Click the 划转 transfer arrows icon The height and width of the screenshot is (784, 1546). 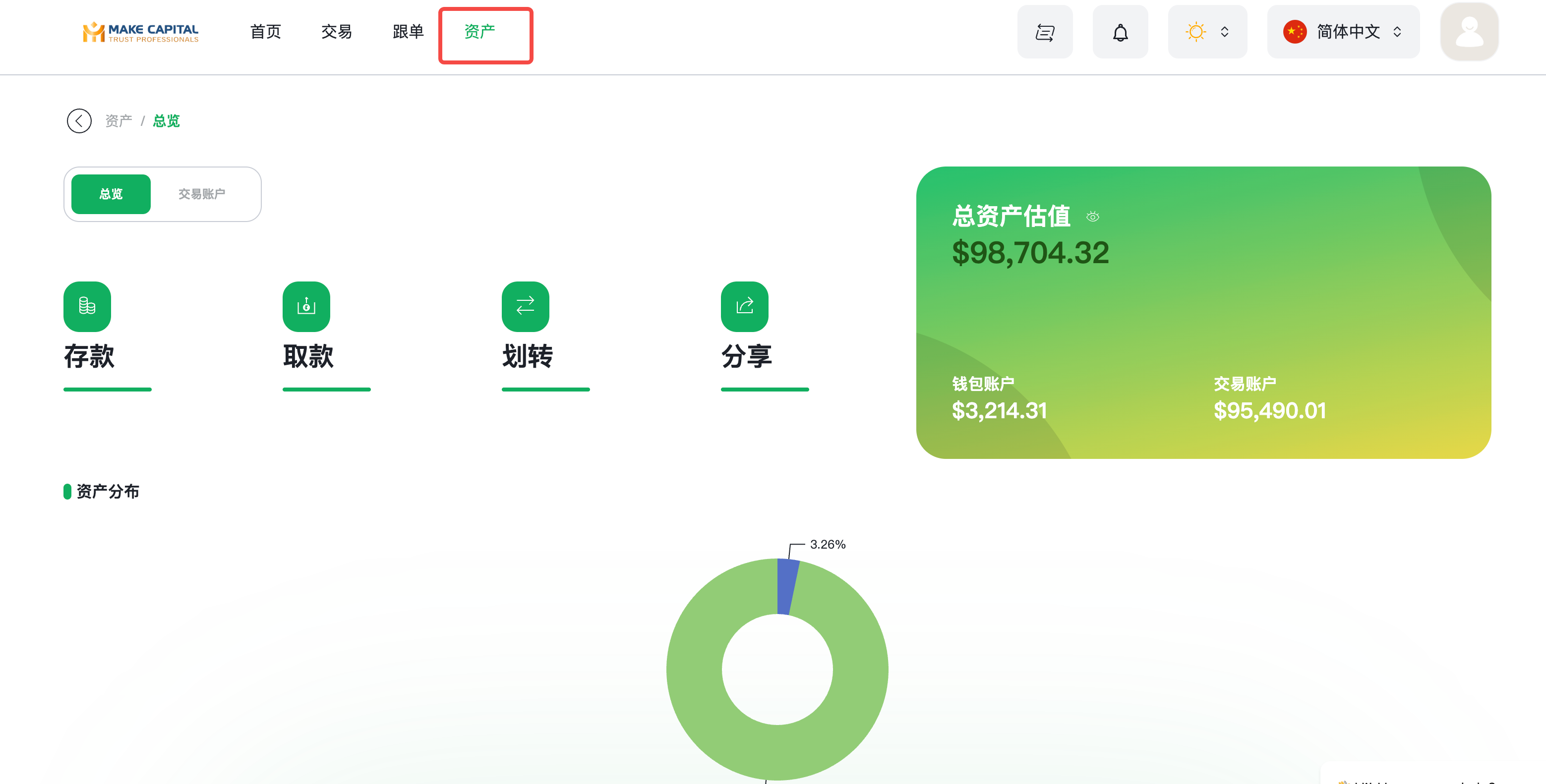[x=525, y=307]
